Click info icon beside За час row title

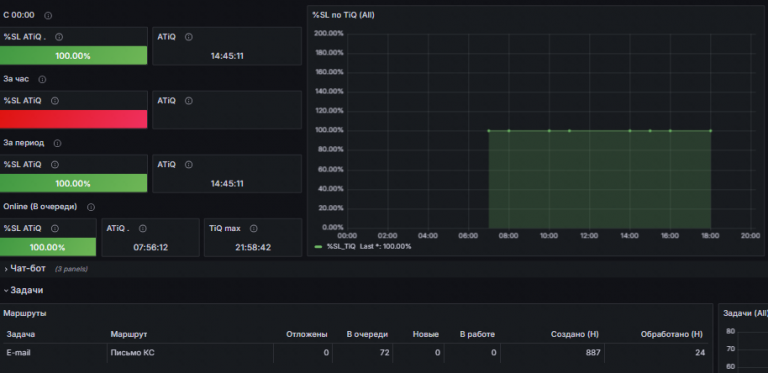(42, 79)
